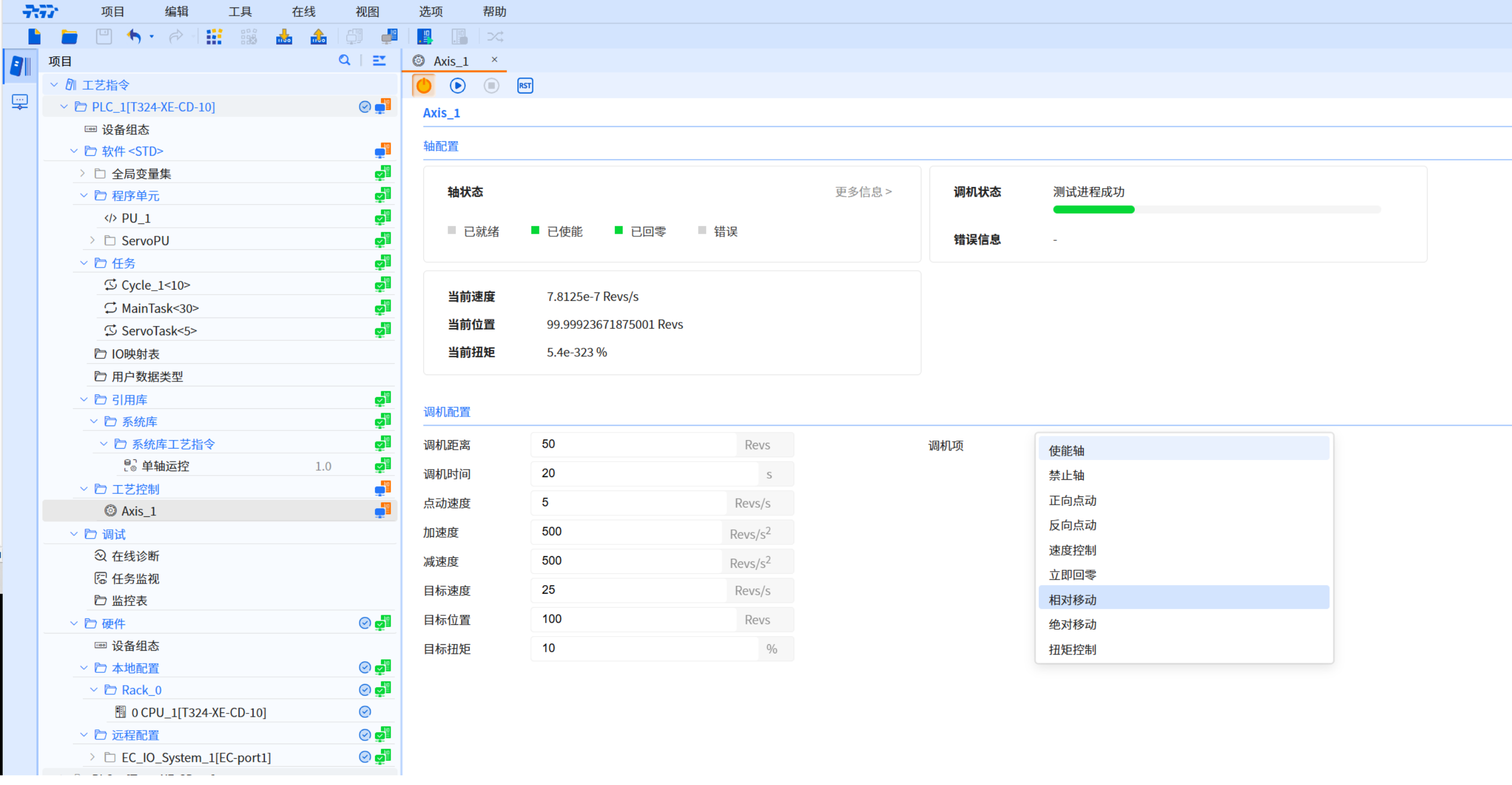Click the 更多信息 link
Image resolution: width=1512 pixels, height=785 pixels.
(x=863, y=192)
